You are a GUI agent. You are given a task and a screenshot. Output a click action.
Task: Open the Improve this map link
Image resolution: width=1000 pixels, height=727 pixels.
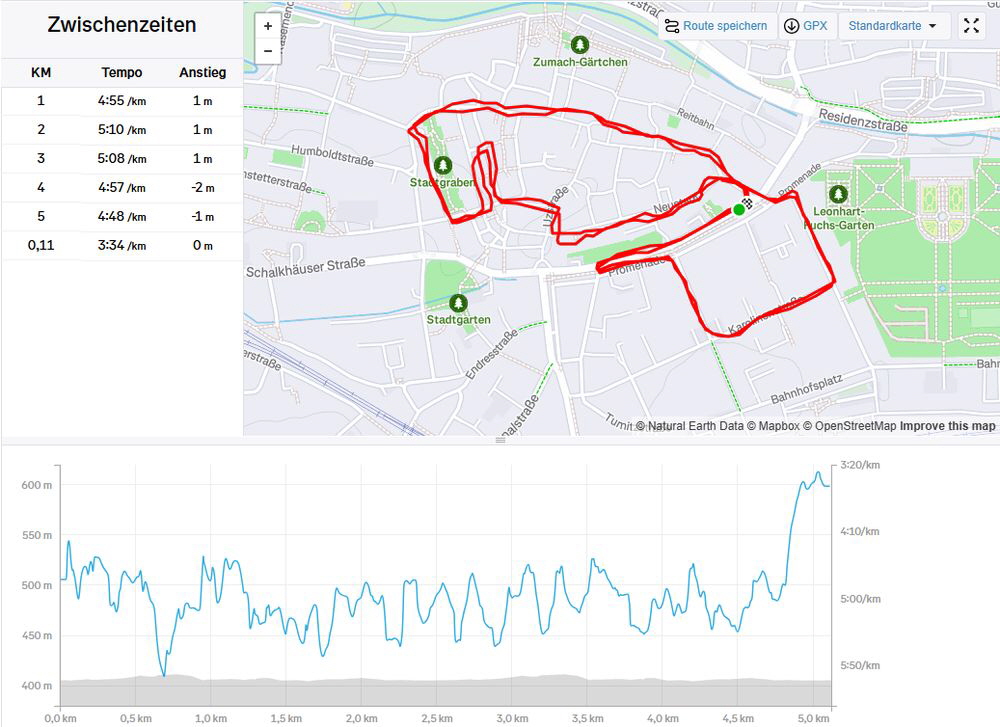pos(947,426)
